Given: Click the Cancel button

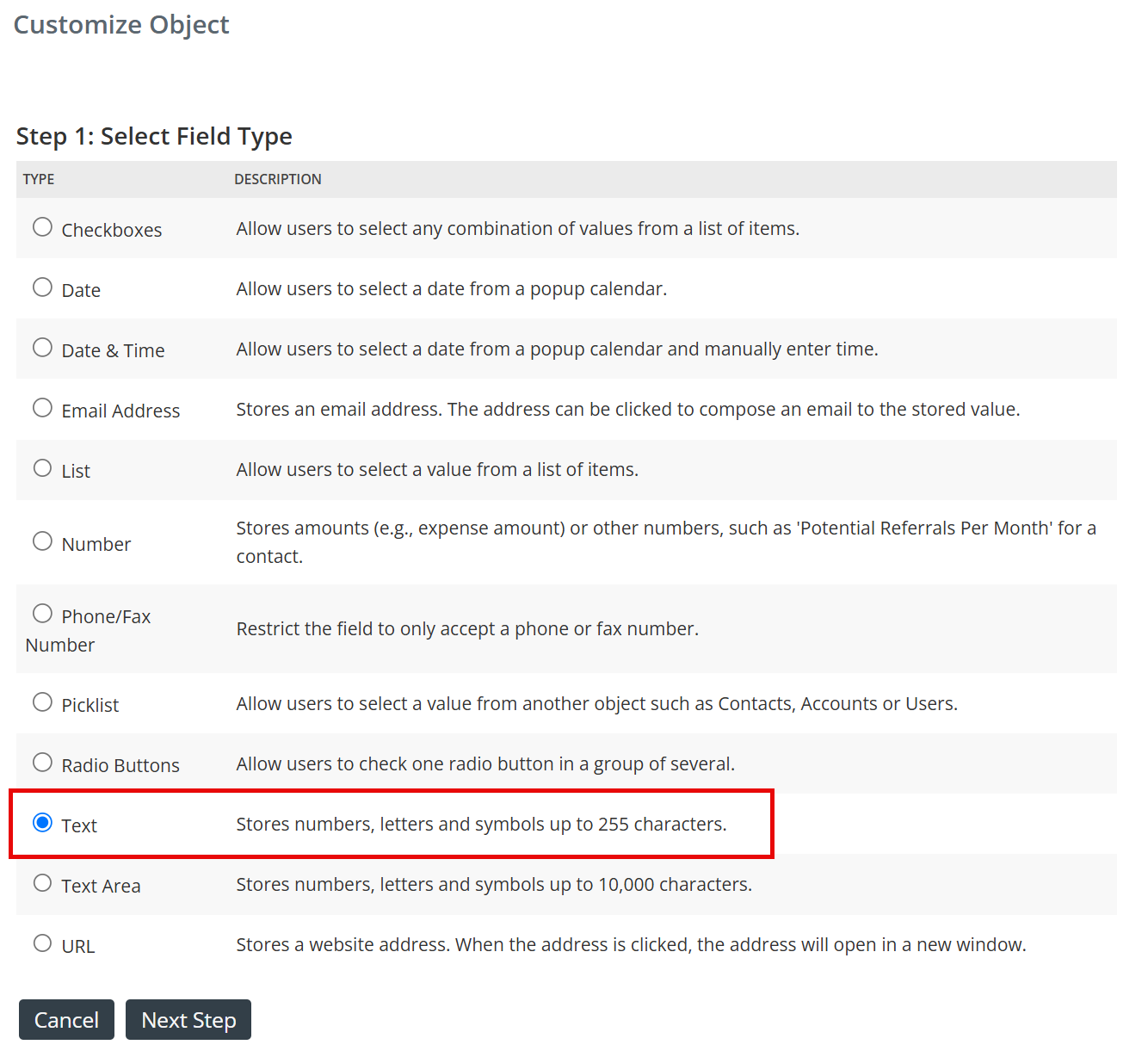Looking at the screenshot, I should pos(66,1020).
